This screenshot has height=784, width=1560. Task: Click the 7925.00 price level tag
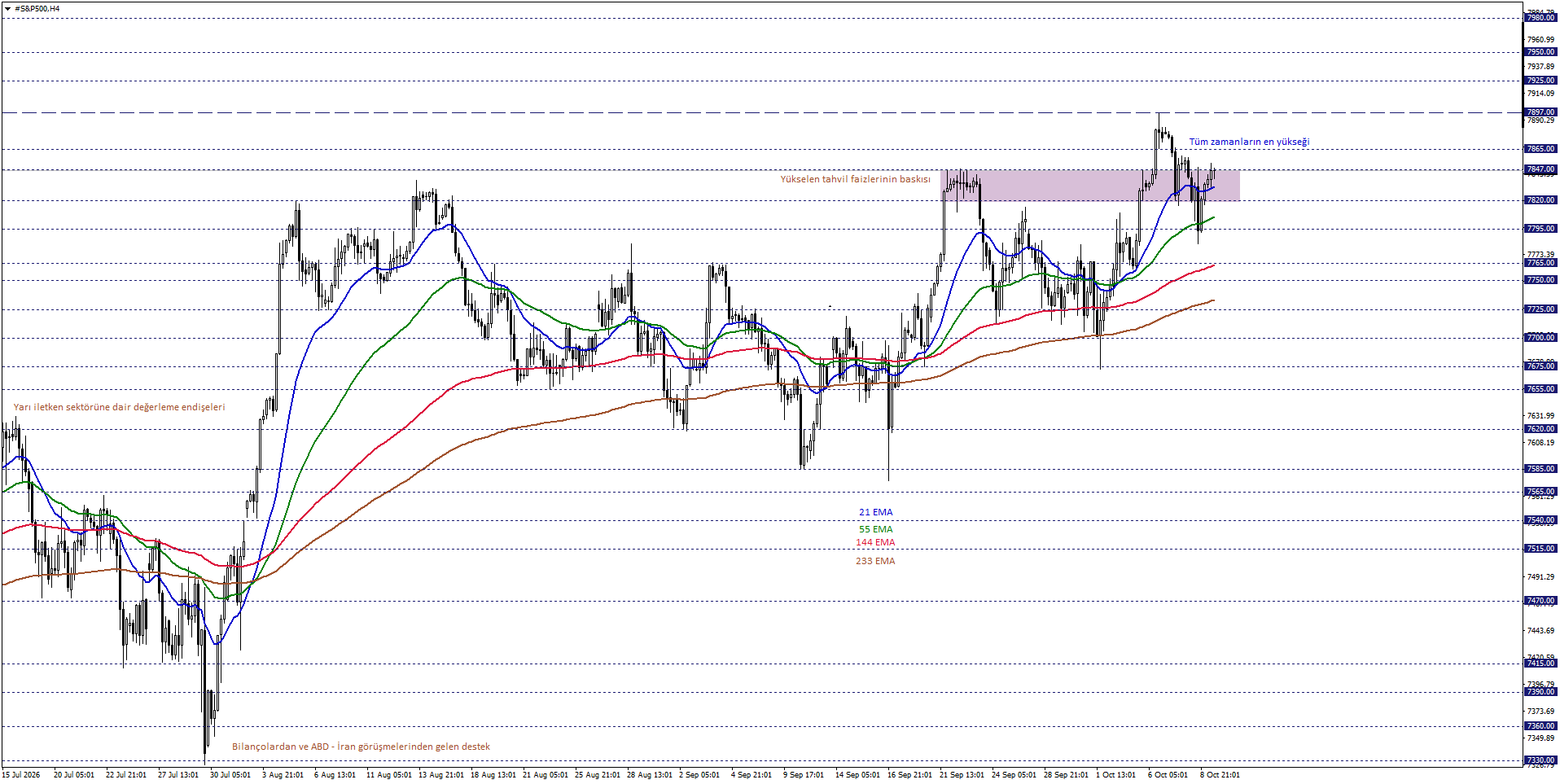[x=1540, y=81]
